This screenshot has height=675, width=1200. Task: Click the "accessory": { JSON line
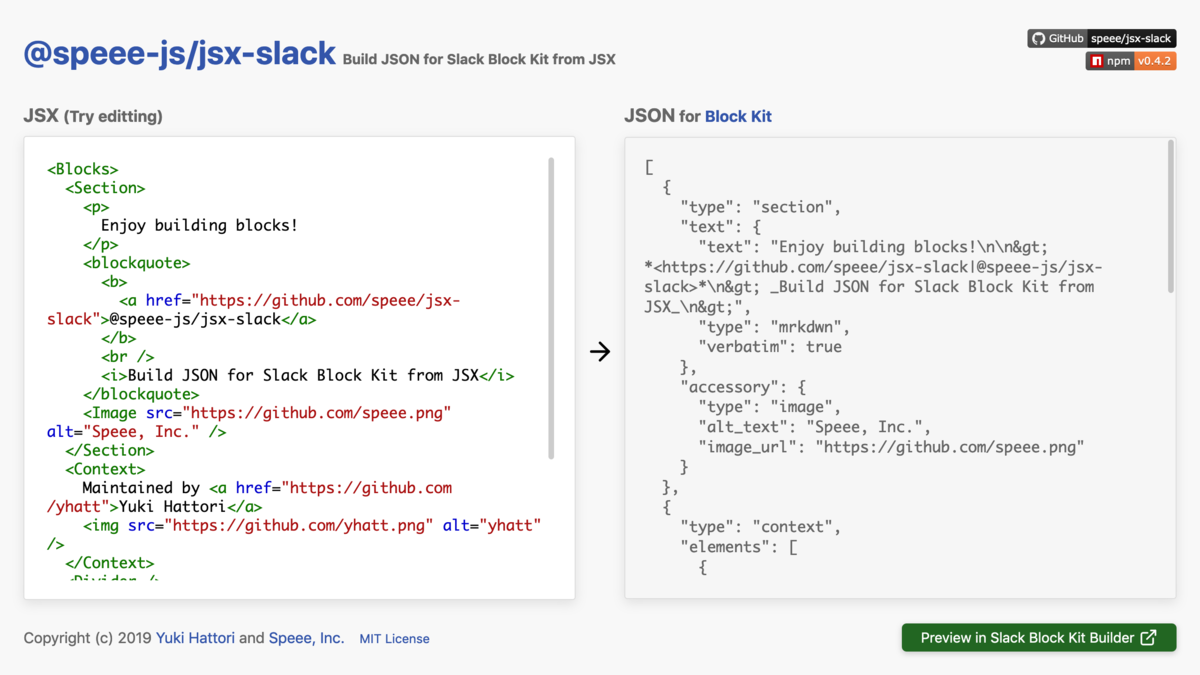pos(743,387)
